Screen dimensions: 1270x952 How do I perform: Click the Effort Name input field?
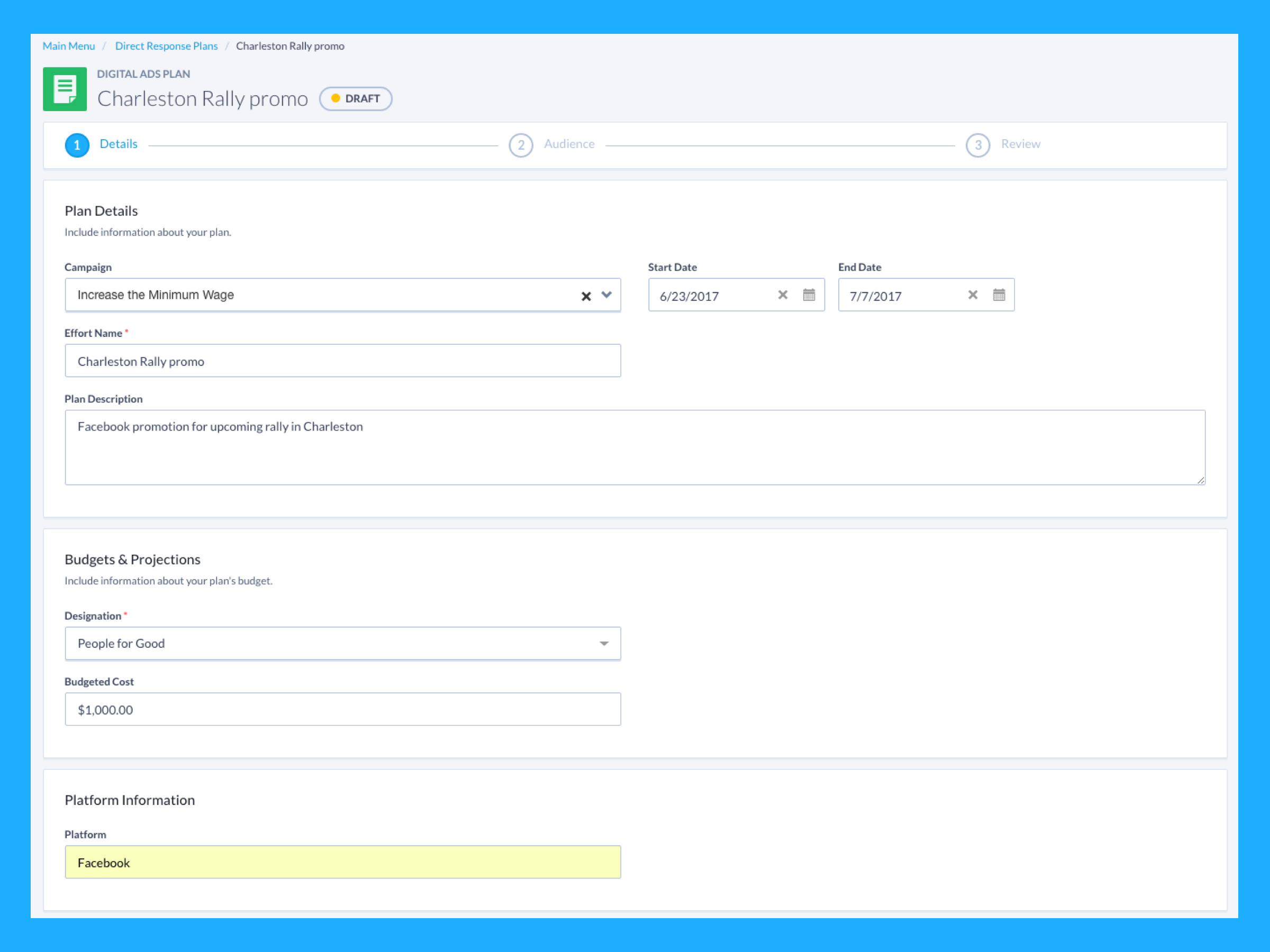[343, 361]
